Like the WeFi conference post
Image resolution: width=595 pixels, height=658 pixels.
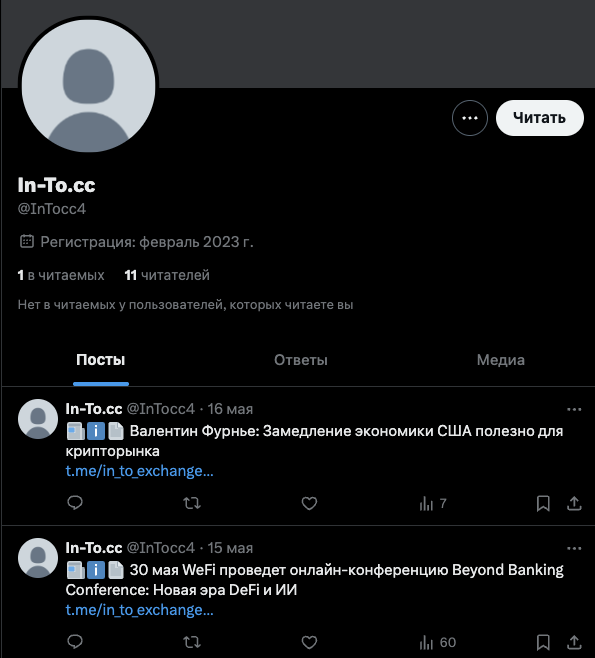pos(309,642)
